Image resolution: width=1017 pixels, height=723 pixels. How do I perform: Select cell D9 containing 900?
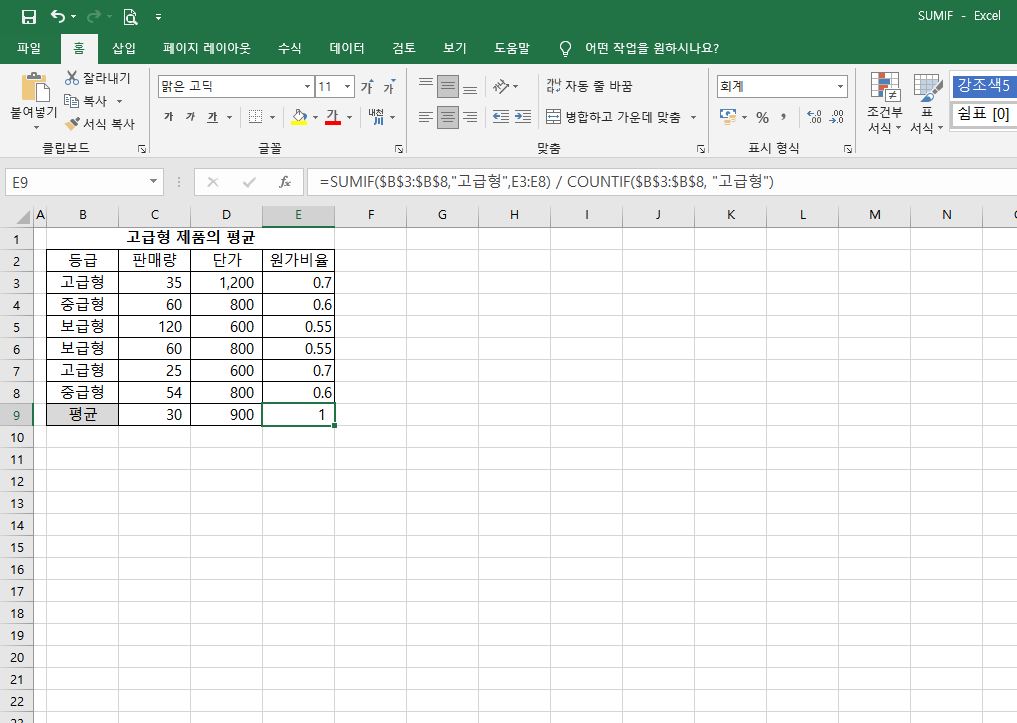(226, 415)
